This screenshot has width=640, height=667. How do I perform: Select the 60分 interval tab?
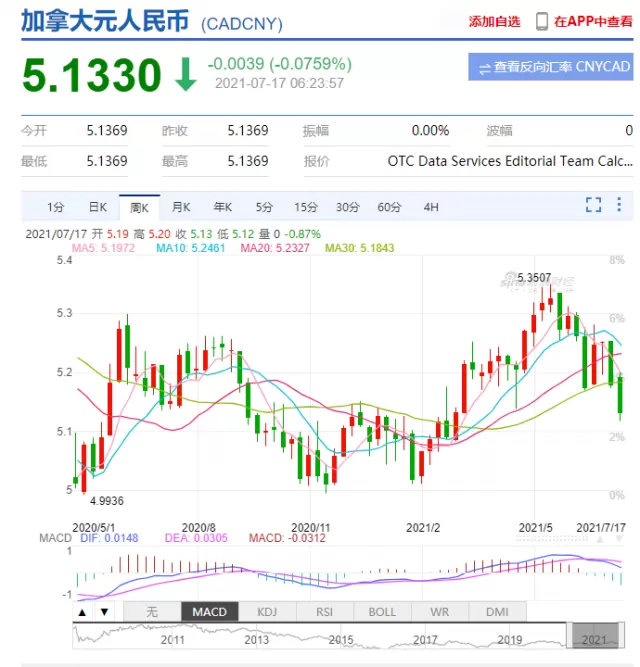click(x=389, y=207)
